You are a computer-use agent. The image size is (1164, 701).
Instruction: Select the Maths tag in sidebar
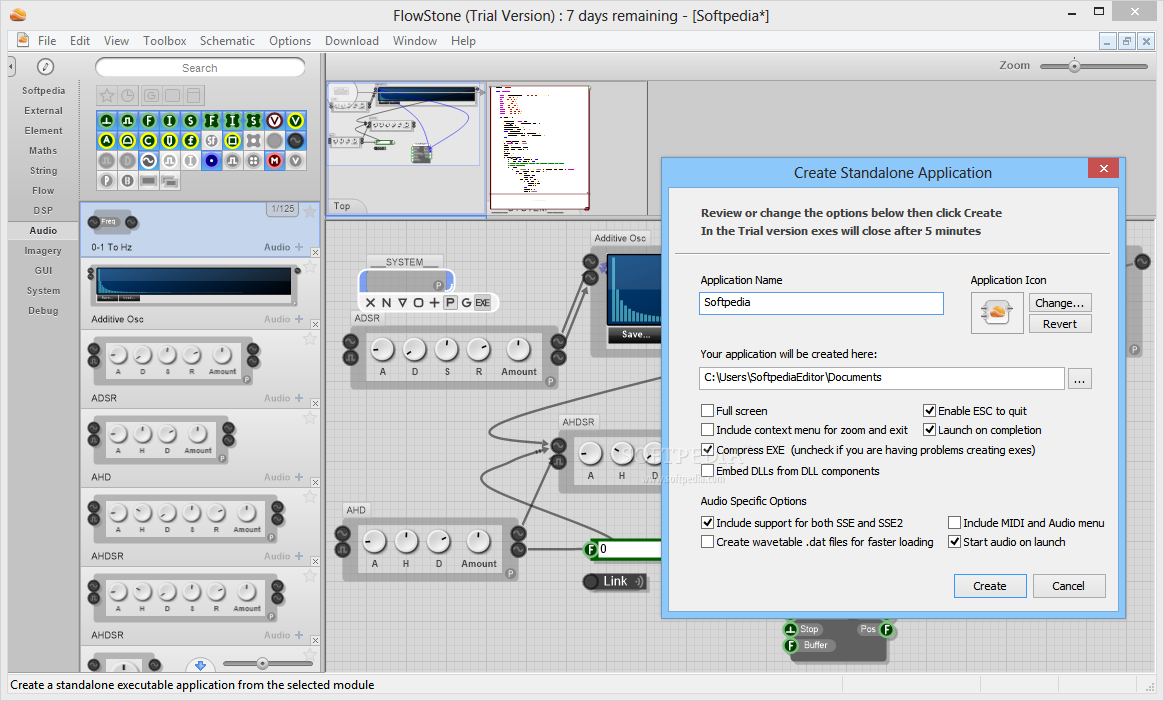click(43, 150)
